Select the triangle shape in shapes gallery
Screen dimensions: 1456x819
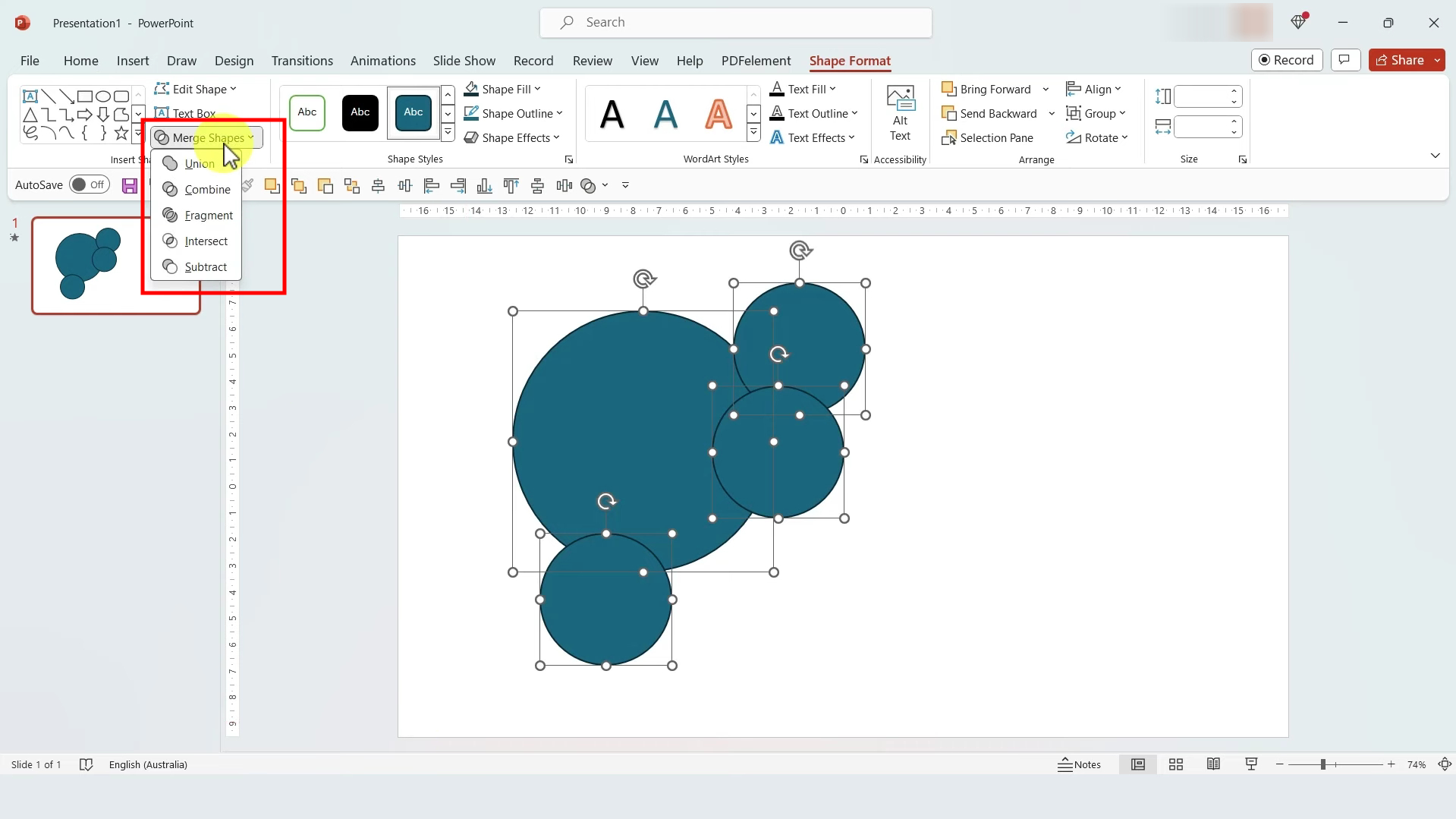click(30, 115)
